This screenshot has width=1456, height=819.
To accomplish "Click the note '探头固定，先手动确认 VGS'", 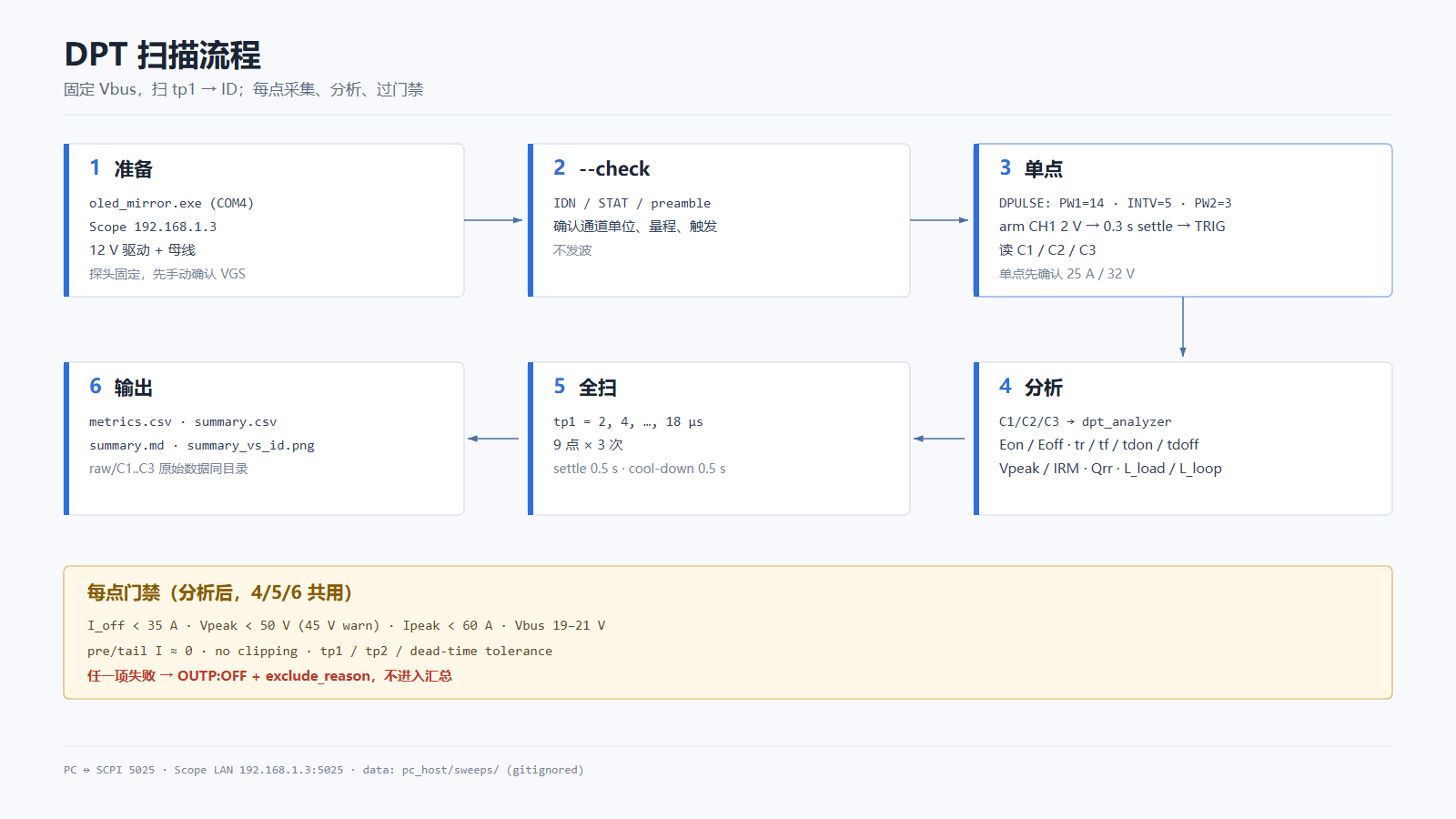I will click(x=167, y=274).
